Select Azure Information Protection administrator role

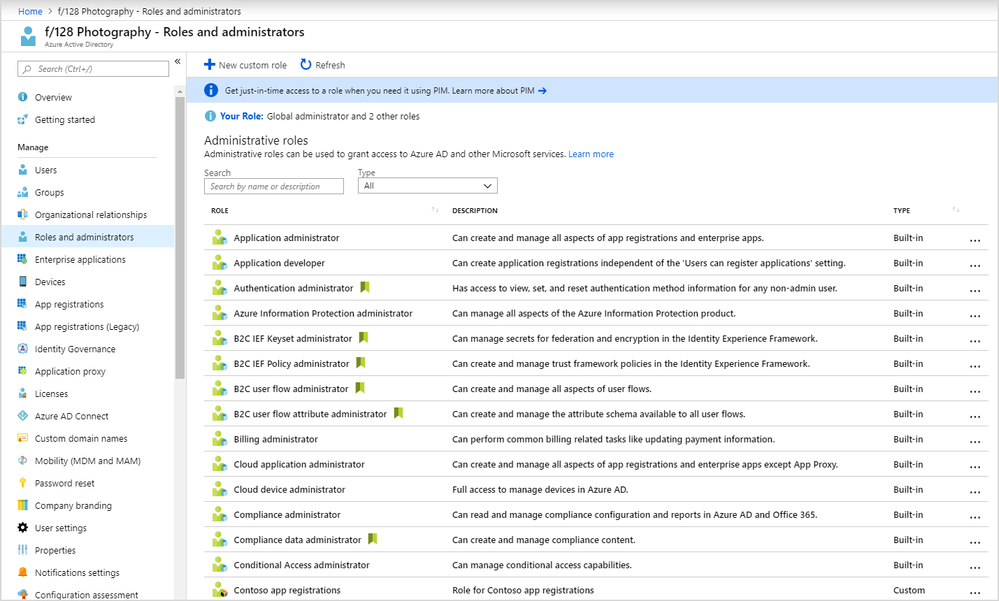[323, 313]
